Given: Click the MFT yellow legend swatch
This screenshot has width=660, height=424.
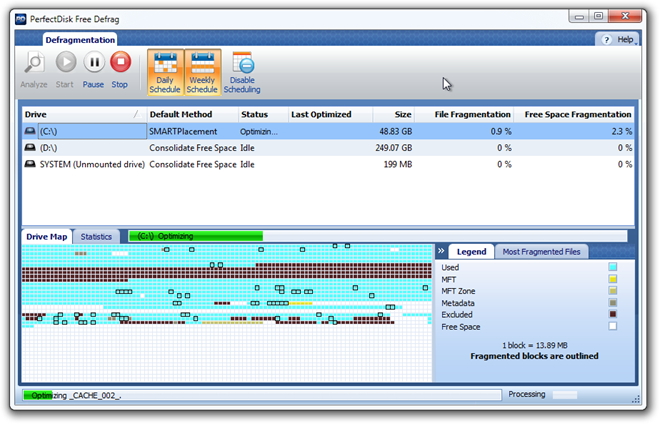Looking at the screenshot, I should [x=612, y=279].
